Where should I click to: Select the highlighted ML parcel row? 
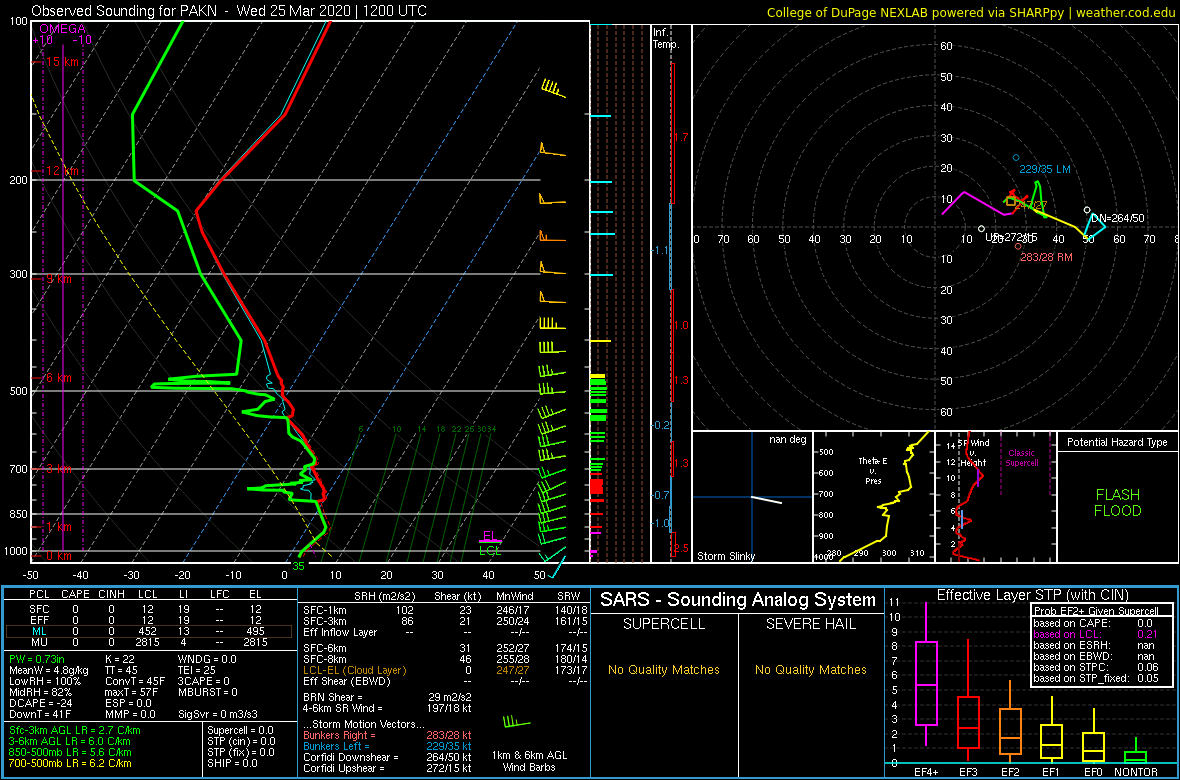tap(149, 632)
